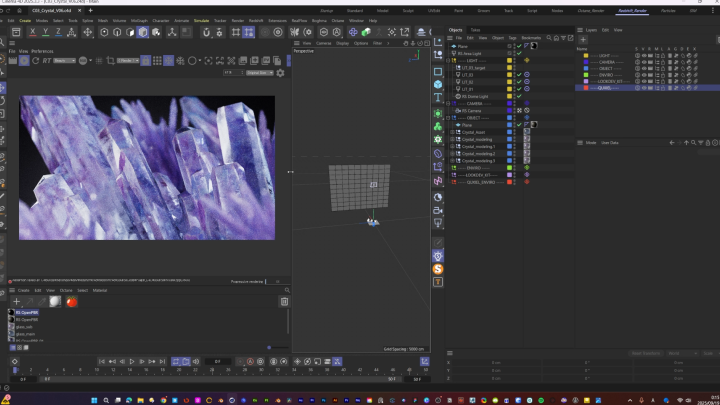The width and height of the screenshot is (720, 405).
Task: Click the crystal render preview image
Action: (x=147, y=168)
